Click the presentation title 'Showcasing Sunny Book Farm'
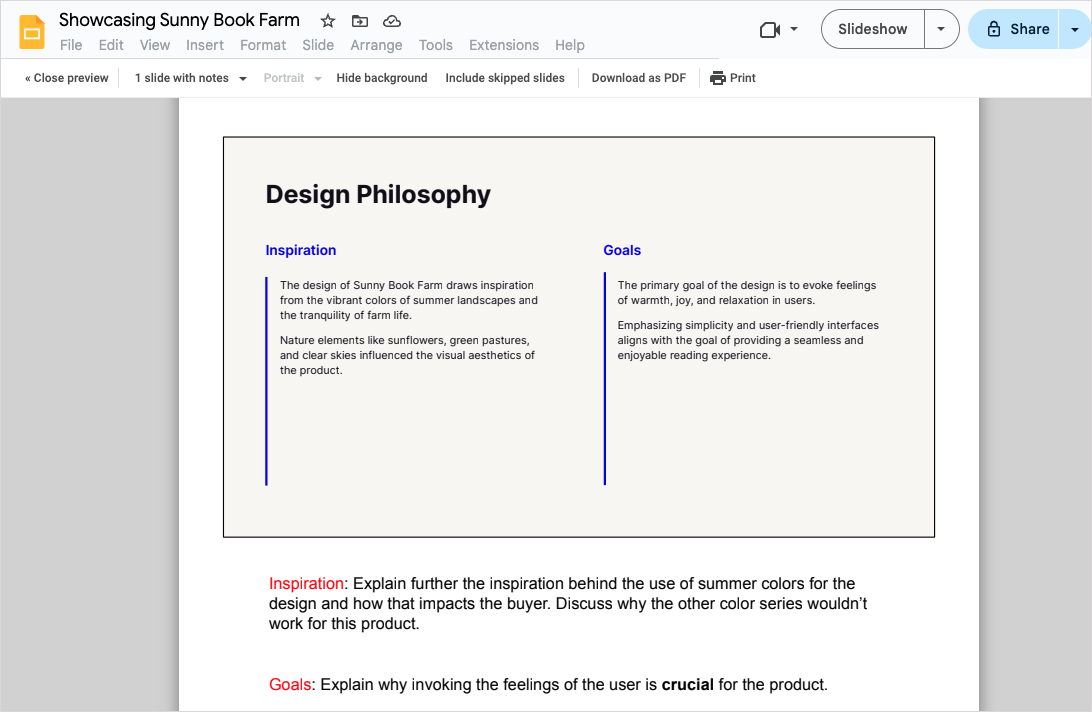Viewport: 1092px width, 712px height. (179, 20)
